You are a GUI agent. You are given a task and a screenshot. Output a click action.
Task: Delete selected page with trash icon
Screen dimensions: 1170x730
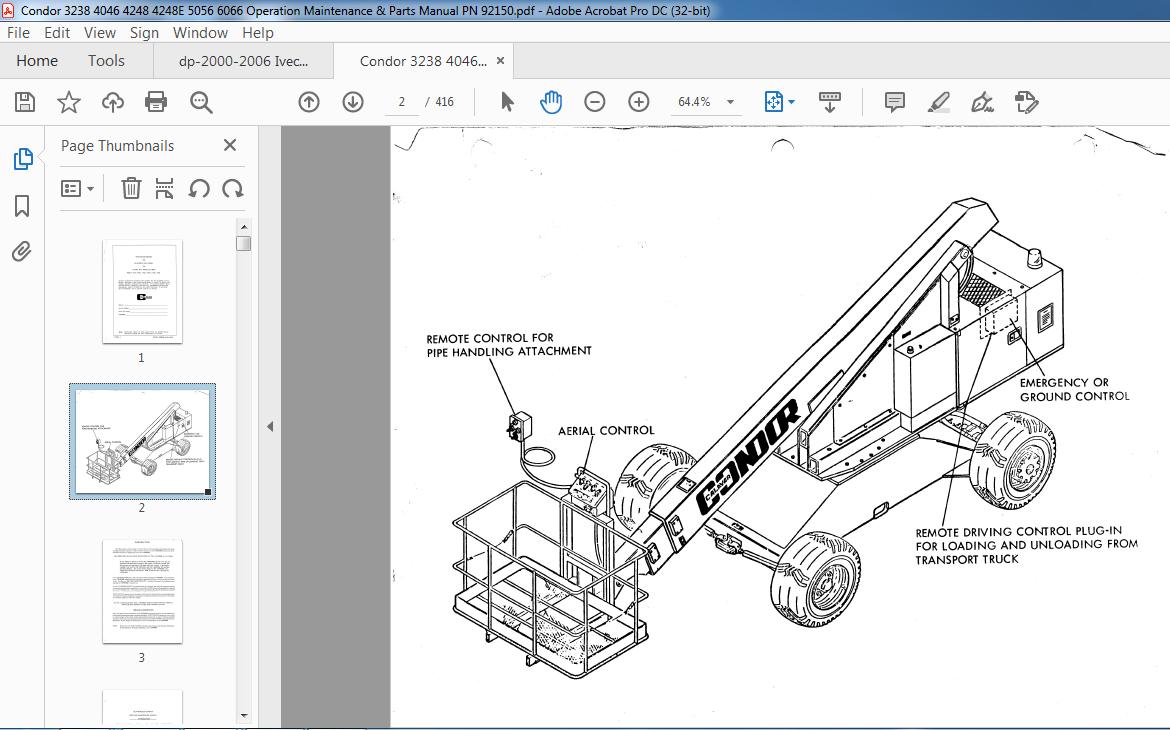tap(131, 188)
